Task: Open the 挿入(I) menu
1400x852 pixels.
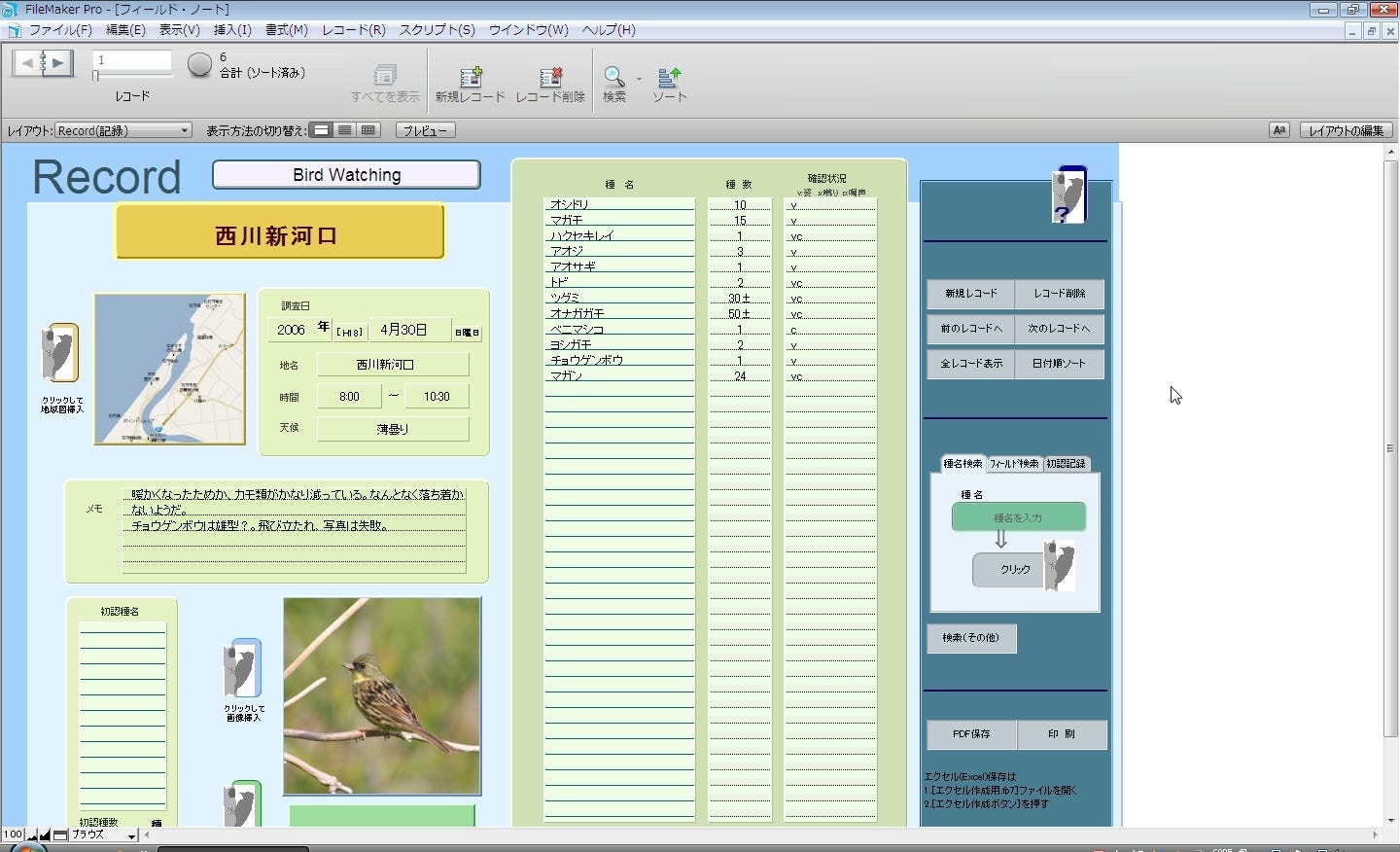Action: [x=232, y=30]
